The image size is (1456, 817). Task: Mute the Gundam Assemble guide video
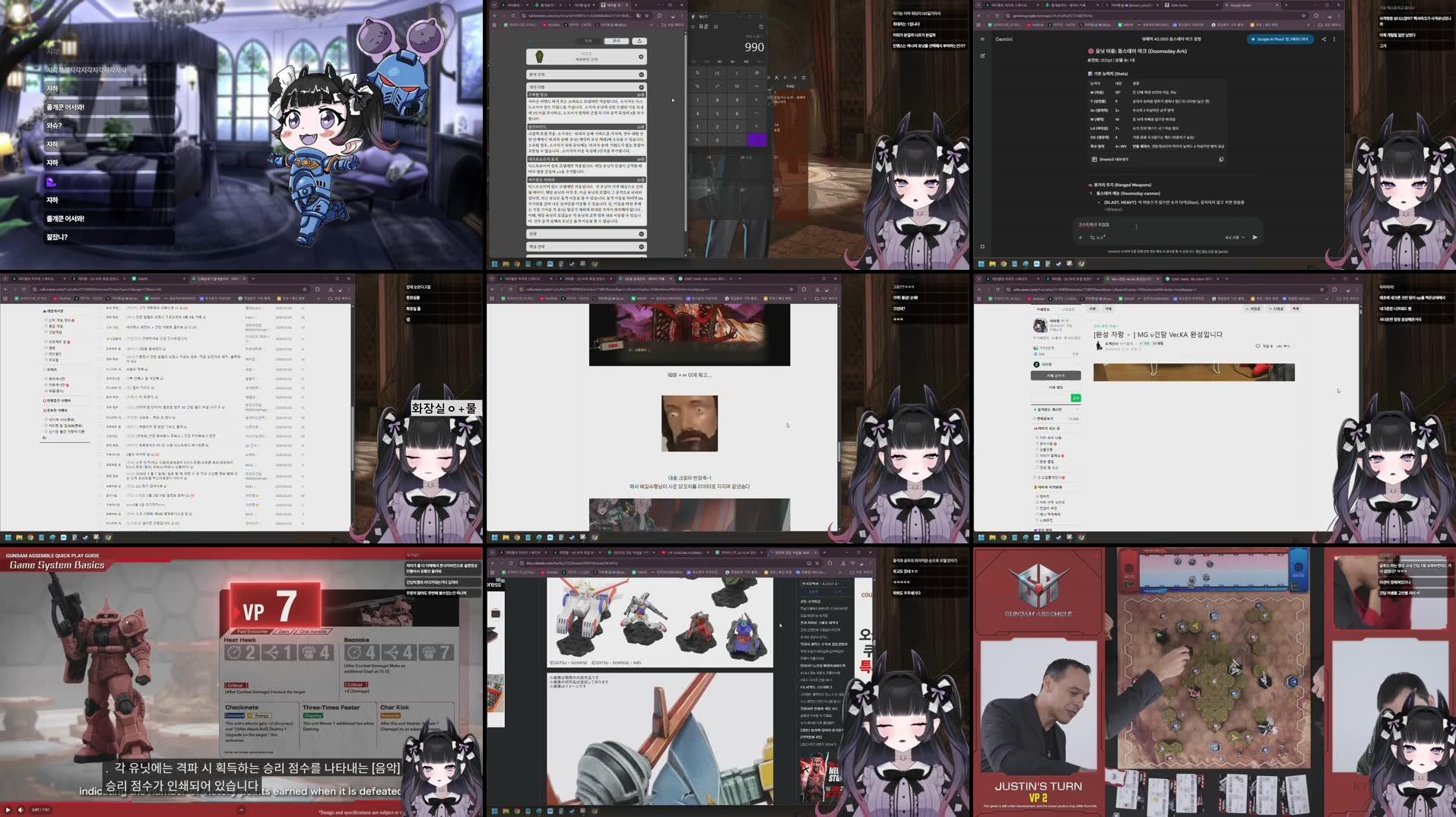tap(21, 810)
